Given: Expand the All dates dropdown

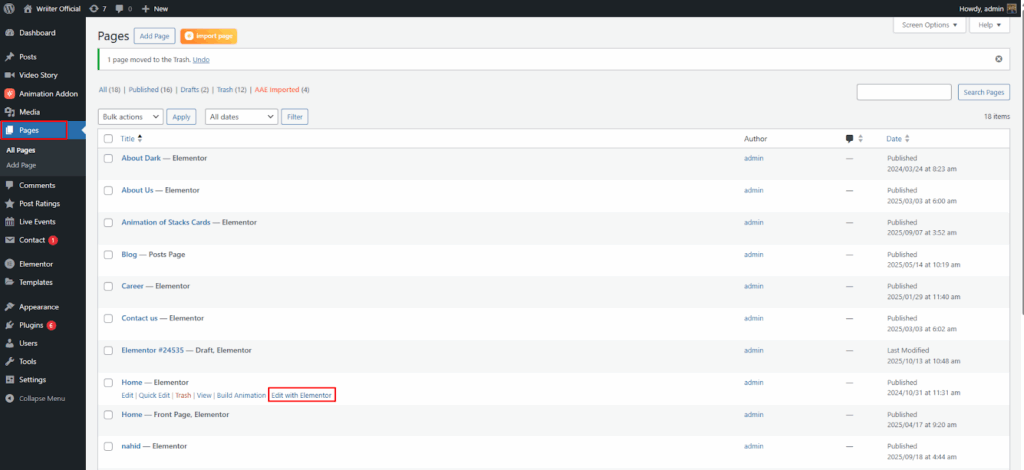Looking at the screenshot, I should pyautogui.click(x=241, y=117).
